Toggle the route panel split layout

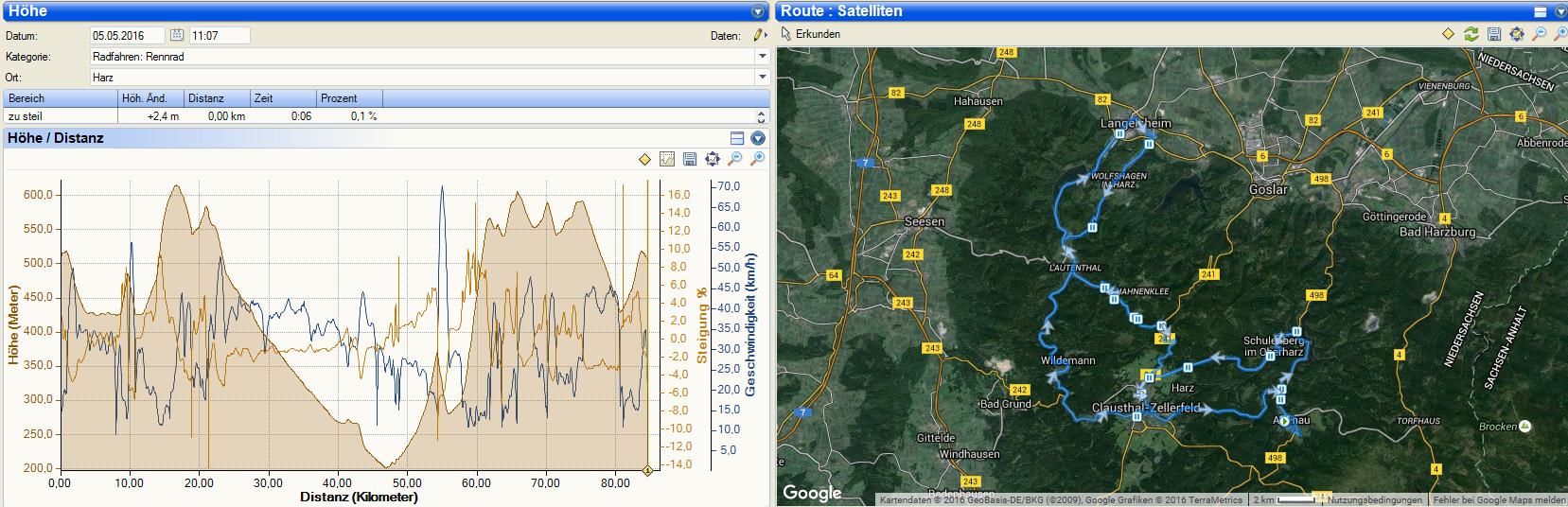[x=1541, y=11]
